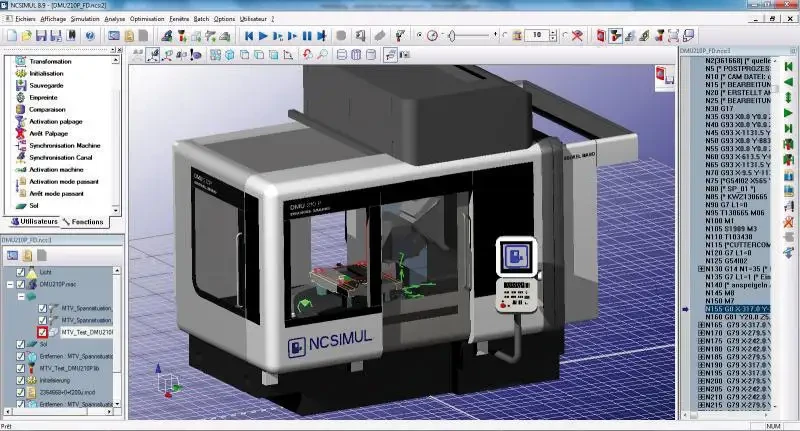Open the Affichage menu
This screenshot has height=431, width=800.
click(53, 19)
